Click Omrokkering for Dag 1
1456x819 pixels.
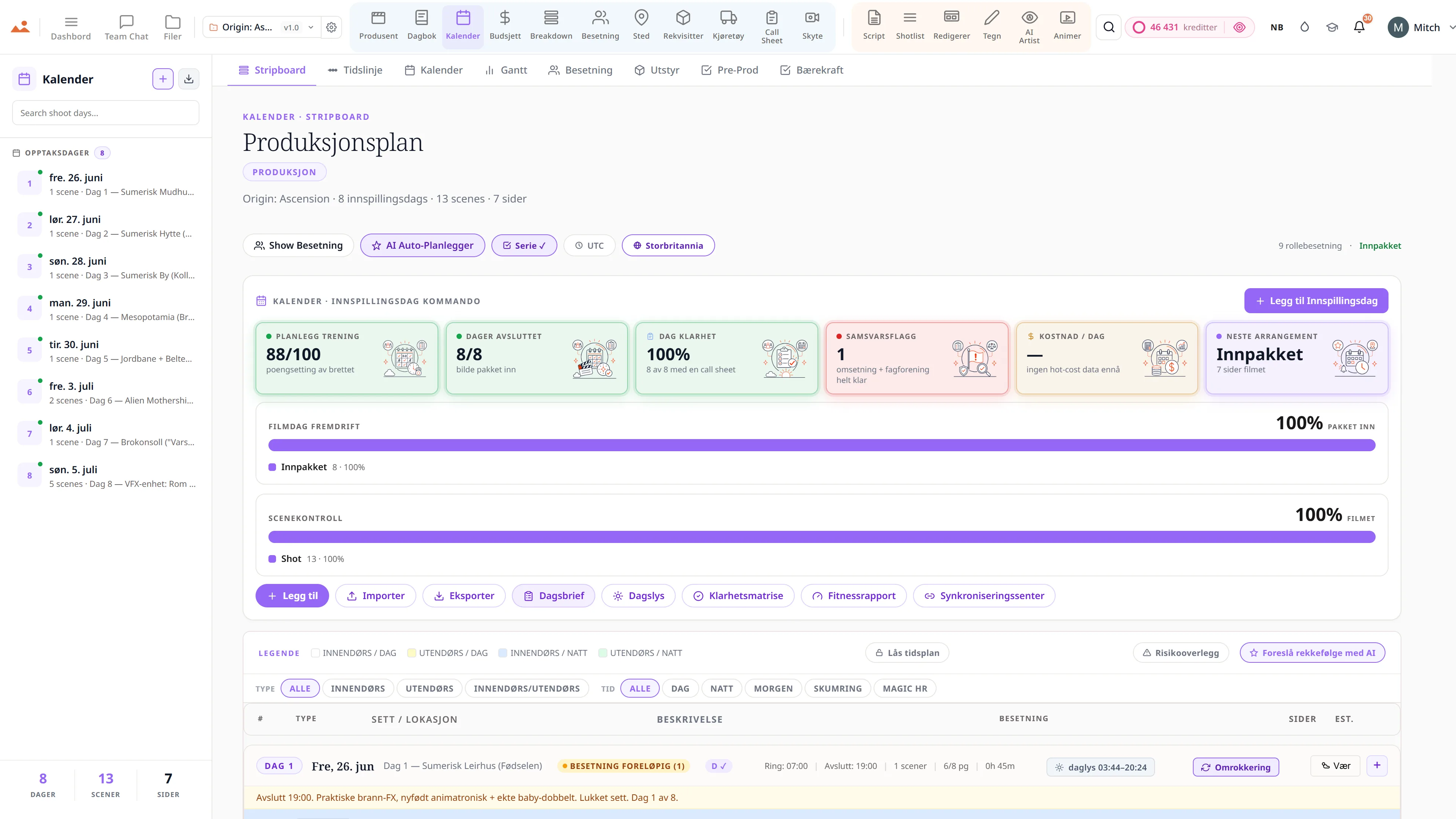pos(1236,767)
